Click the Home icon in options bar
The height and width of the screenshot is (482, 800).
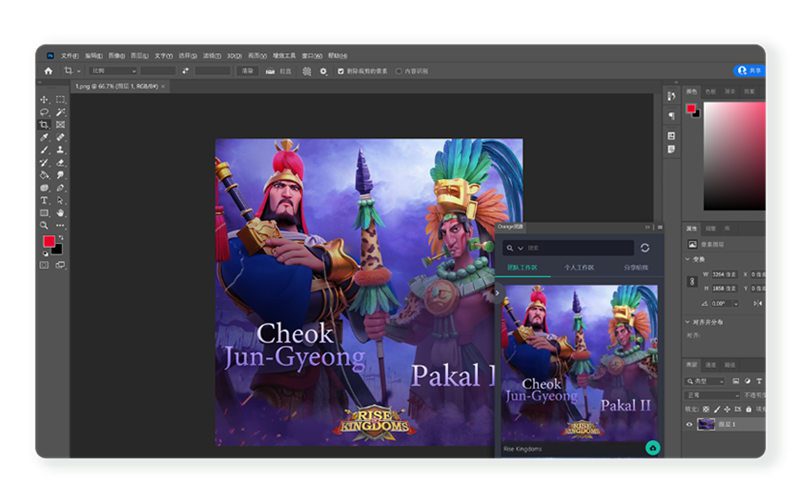click(47, 71)
